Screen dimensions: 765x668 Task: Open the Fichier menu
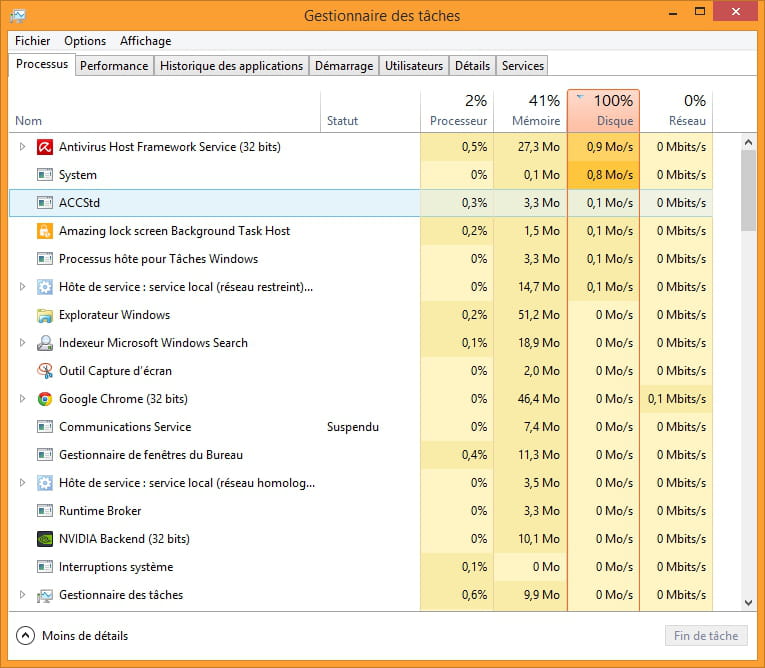[x=32, y=41]
